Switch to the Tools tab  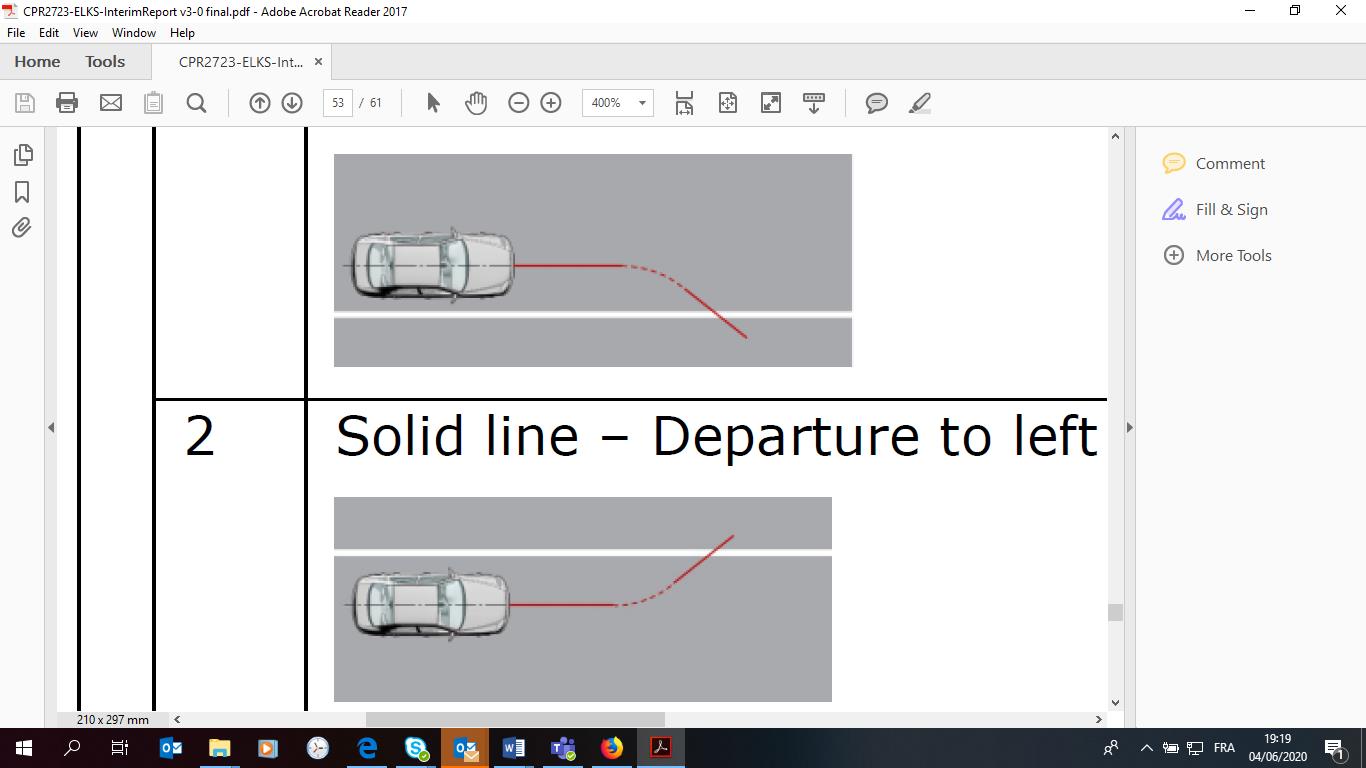point(105,62)
